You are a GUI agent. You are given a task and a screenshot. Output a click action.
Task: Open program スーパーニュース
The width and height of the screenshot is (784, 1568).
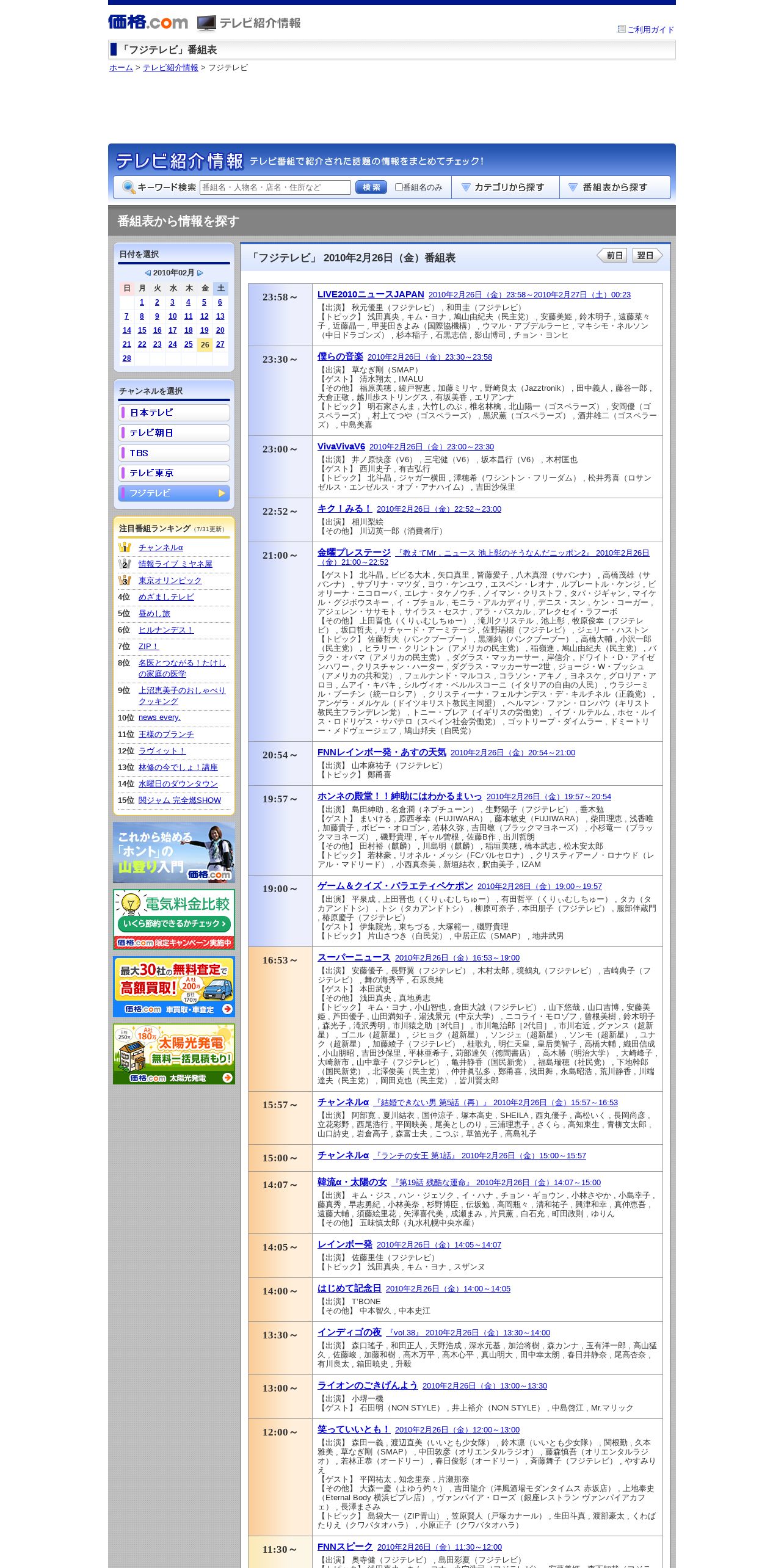(354, 957)
